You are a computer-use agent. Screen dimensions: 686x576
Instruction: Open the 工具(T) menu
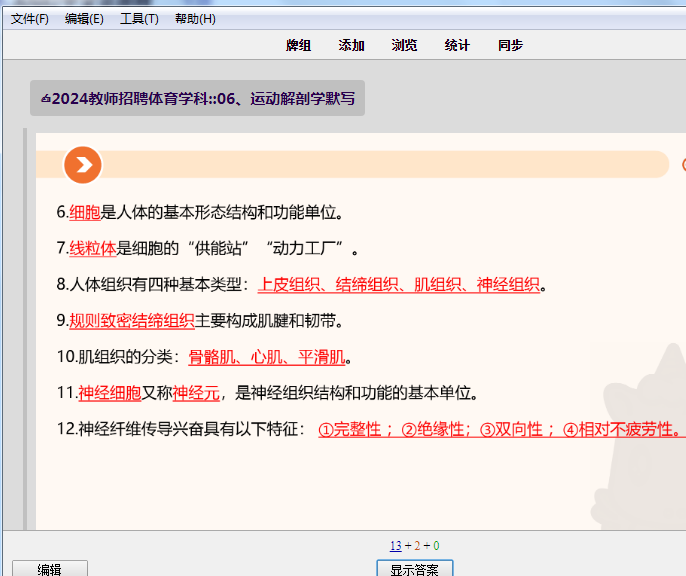click(139, 19)
